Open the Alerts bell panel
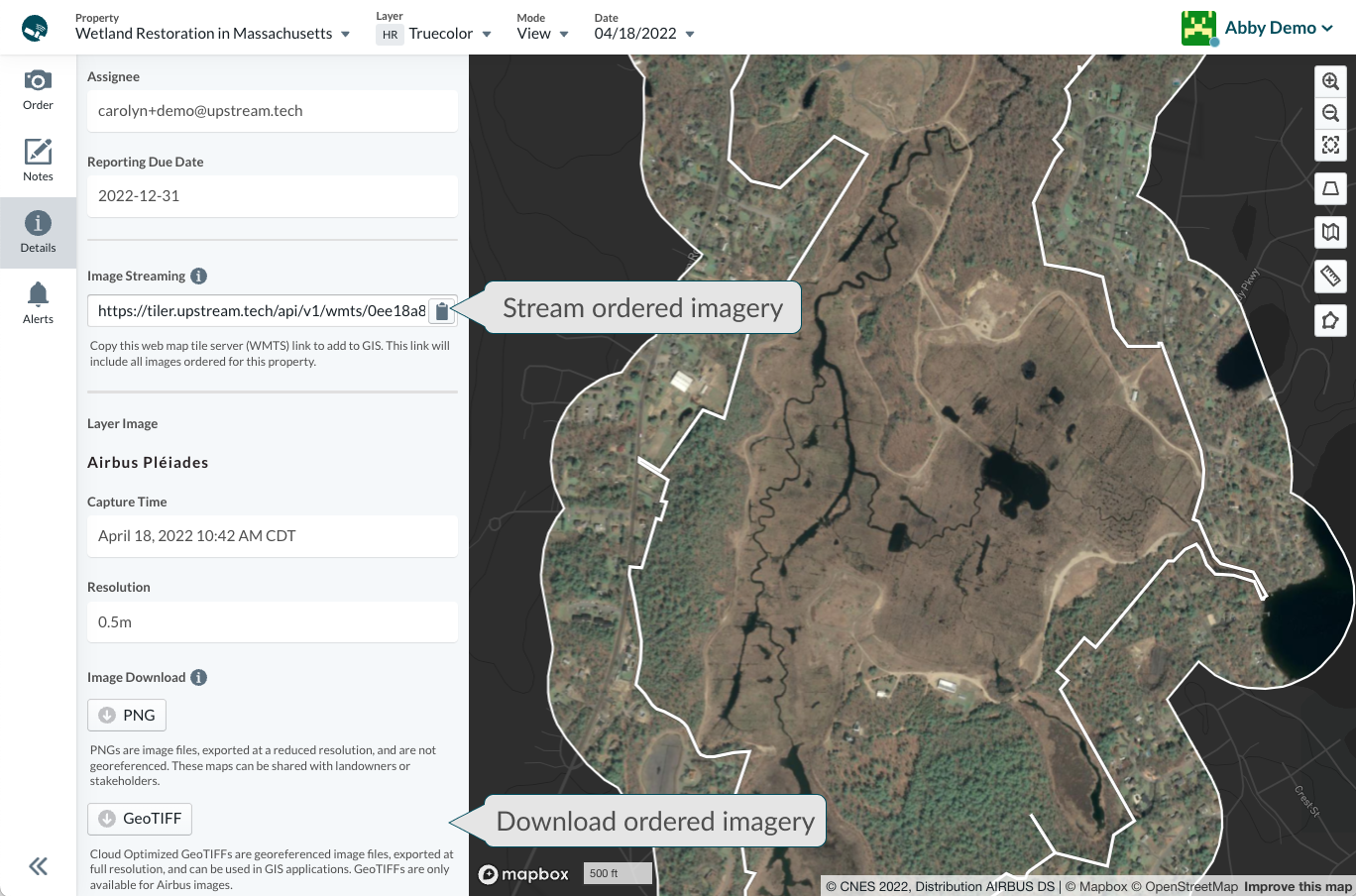 pyautogui.click(x=38, y=303)
